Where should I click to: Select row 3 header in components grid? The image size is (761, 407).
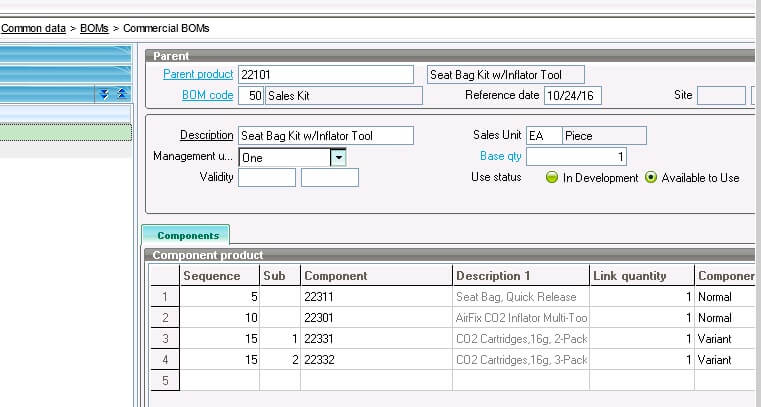tap(164, 339)
